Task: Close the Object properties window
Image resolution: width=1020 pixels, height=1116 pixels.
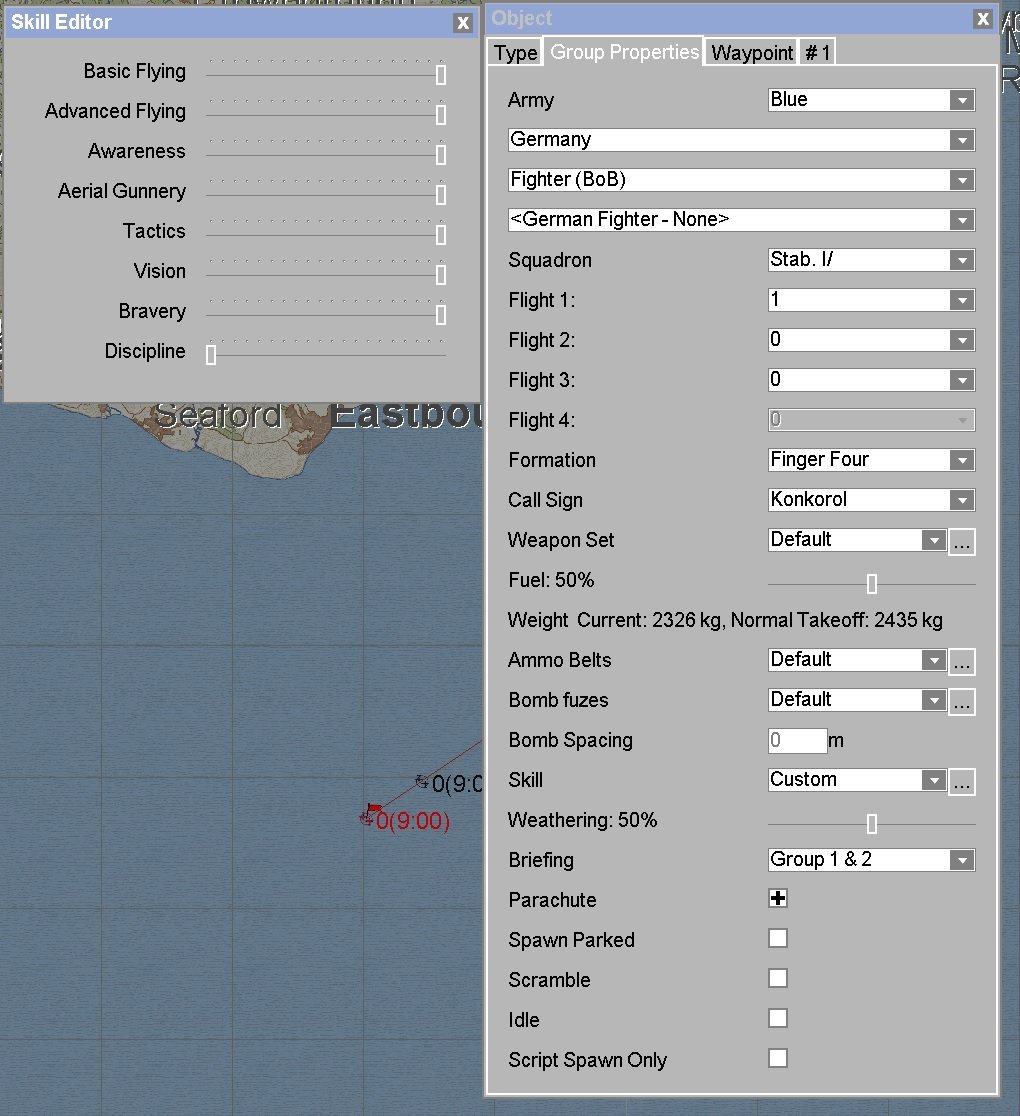Action: pos(983,19)
